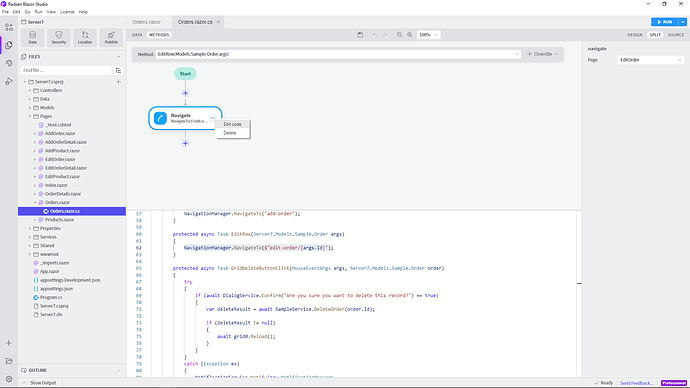Collapse the FILES panel

tap(118, 57)
